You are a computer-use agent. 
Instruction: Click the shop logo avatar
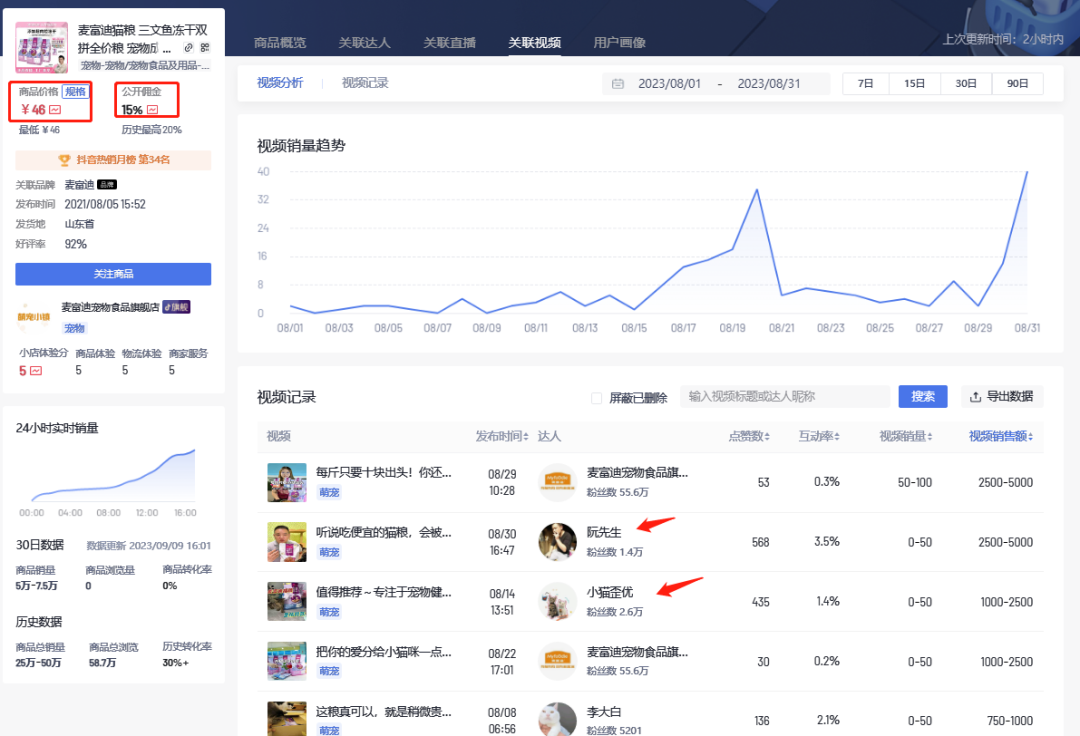(34, 317)
